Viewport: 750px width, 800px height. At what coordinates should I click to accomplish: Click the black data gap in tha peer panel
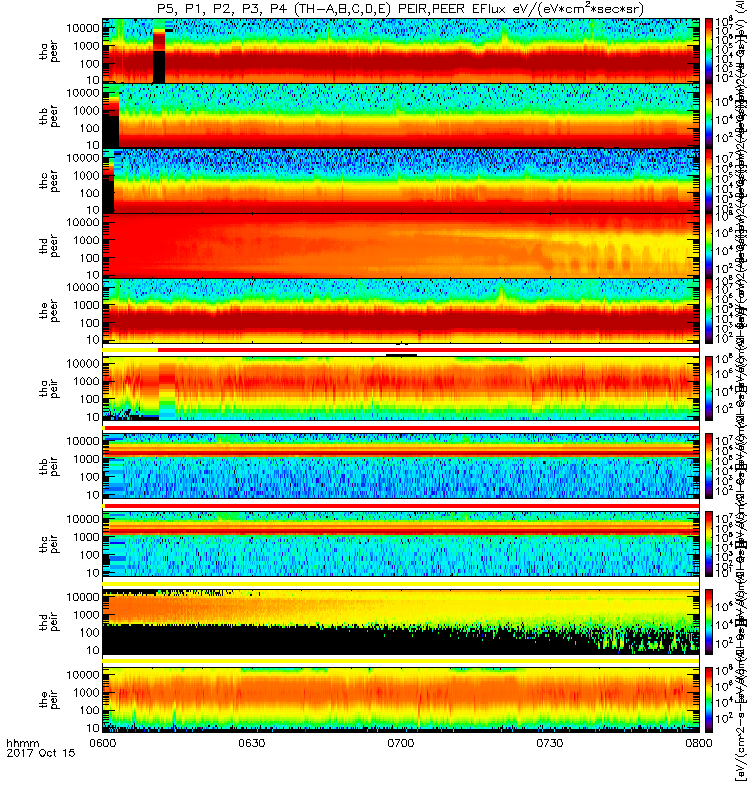159,66
